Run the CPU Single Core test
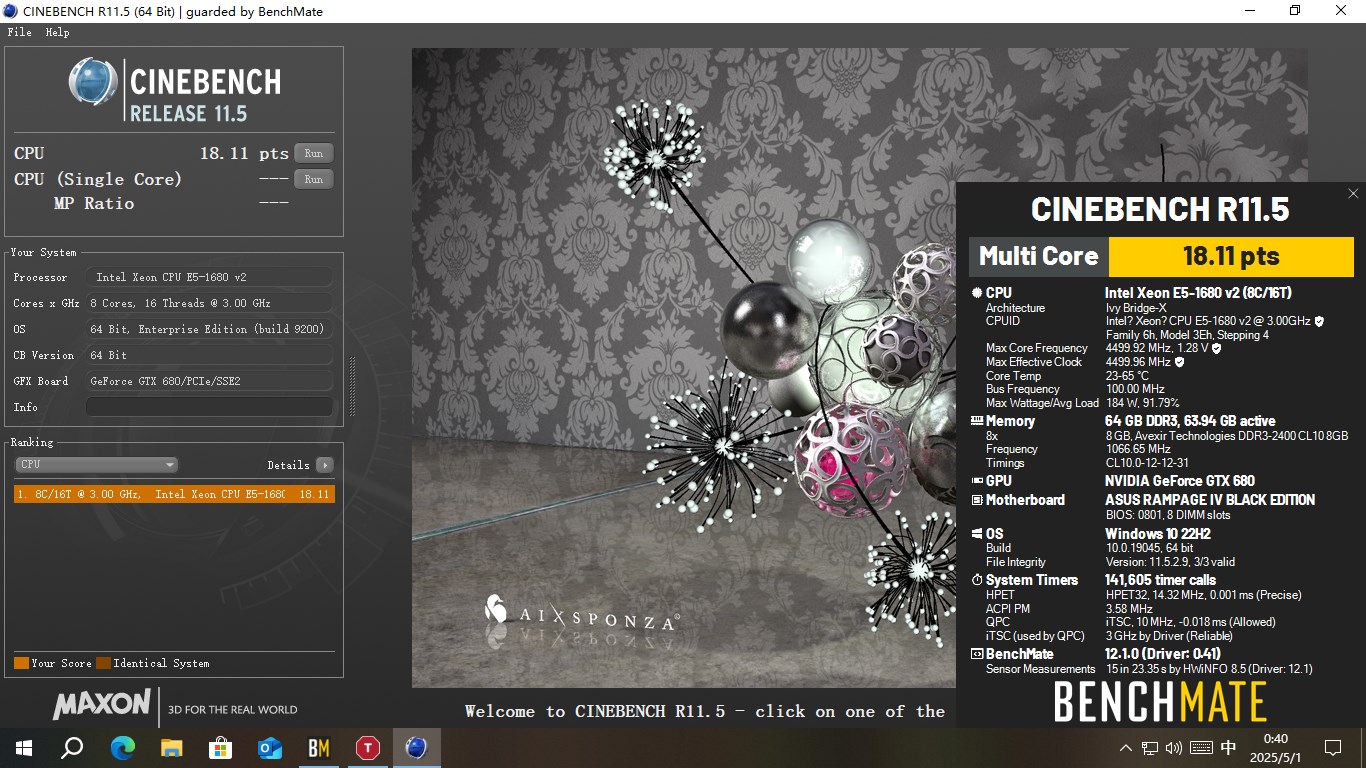The height and width of the screenshot is (768, 1366). point(314,179)
